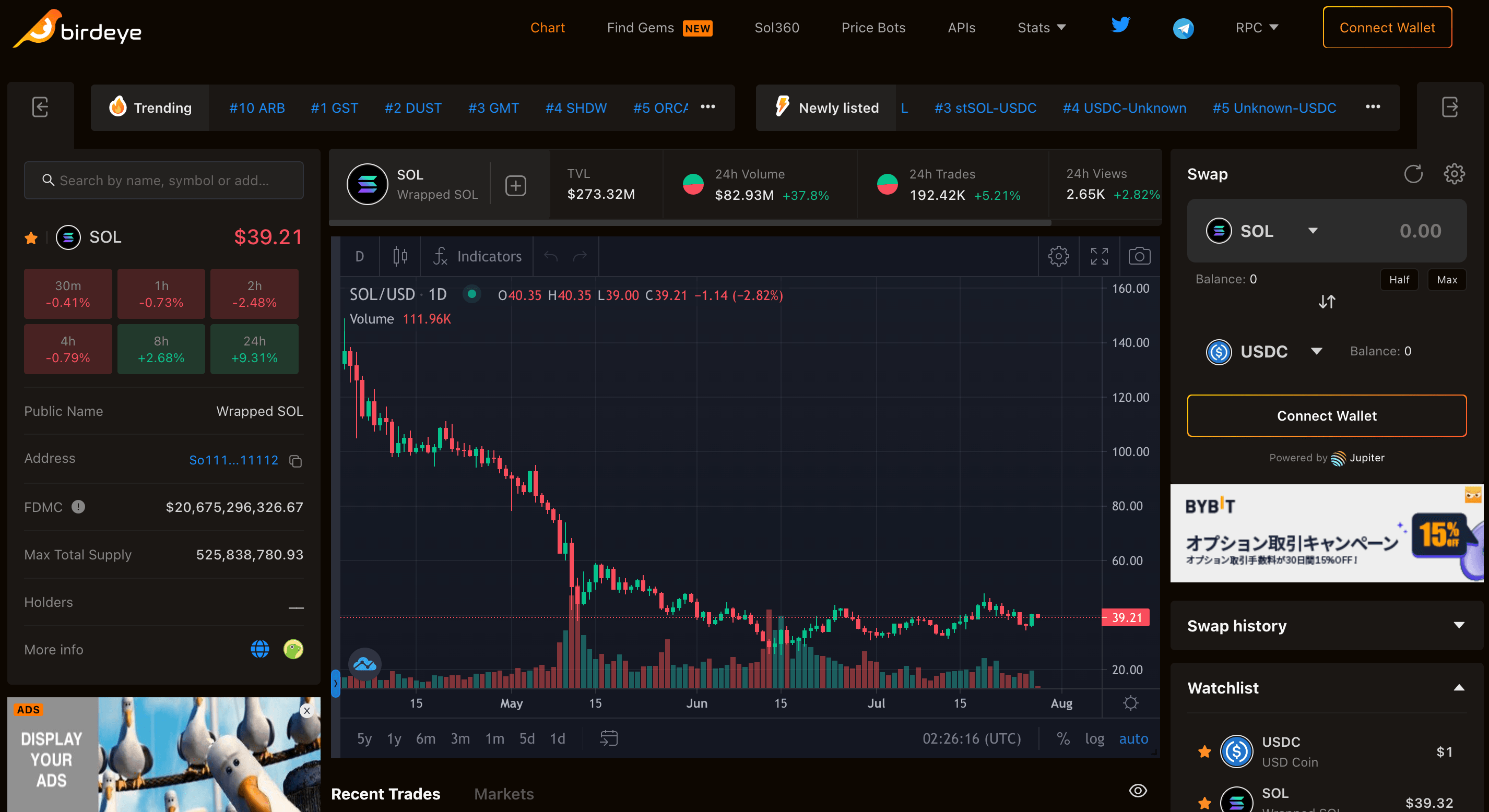Open newly listed #3 stSOL-USDC
Screen dimensions: 1489x812
pos(985,108)
